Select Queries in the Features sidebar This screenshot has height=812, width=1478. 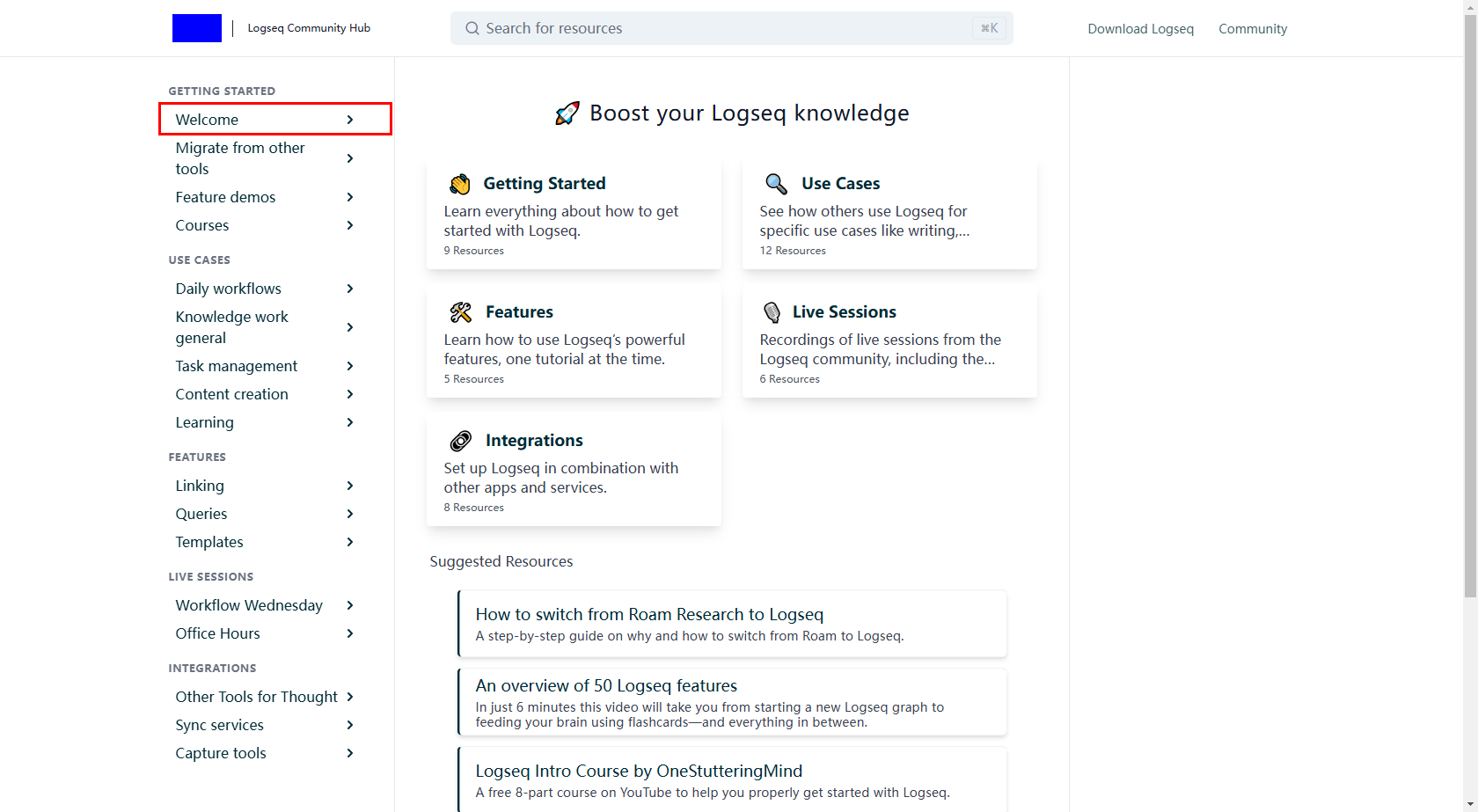(x=201, y=514)
